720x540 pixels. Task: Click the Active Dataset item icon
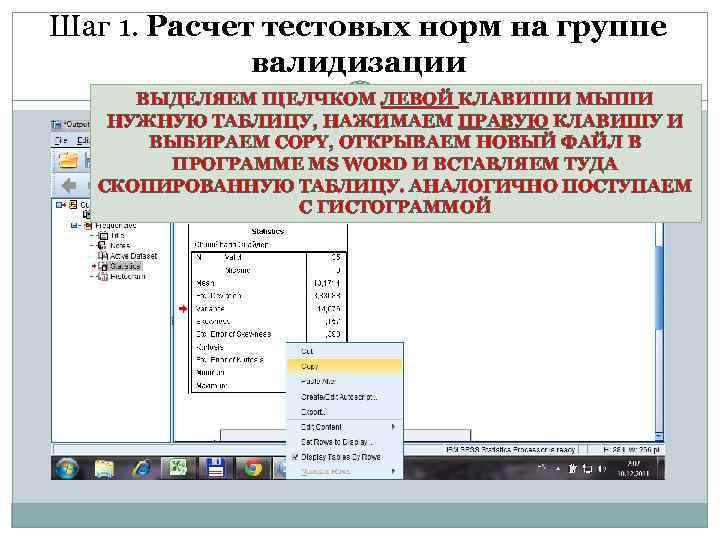coord(103,256)
